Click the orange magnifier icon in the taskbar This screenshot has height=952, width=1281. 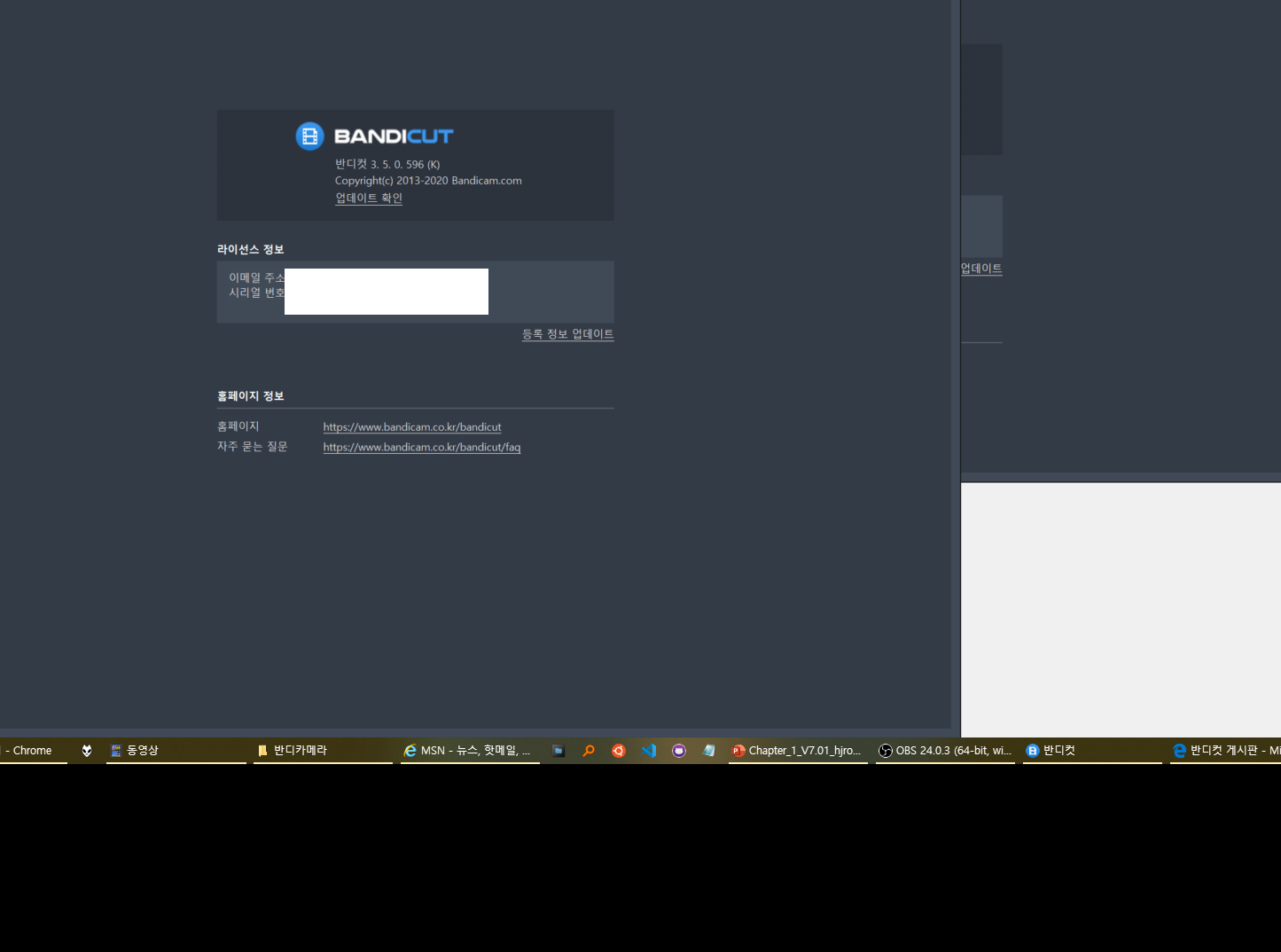point(589,751)
